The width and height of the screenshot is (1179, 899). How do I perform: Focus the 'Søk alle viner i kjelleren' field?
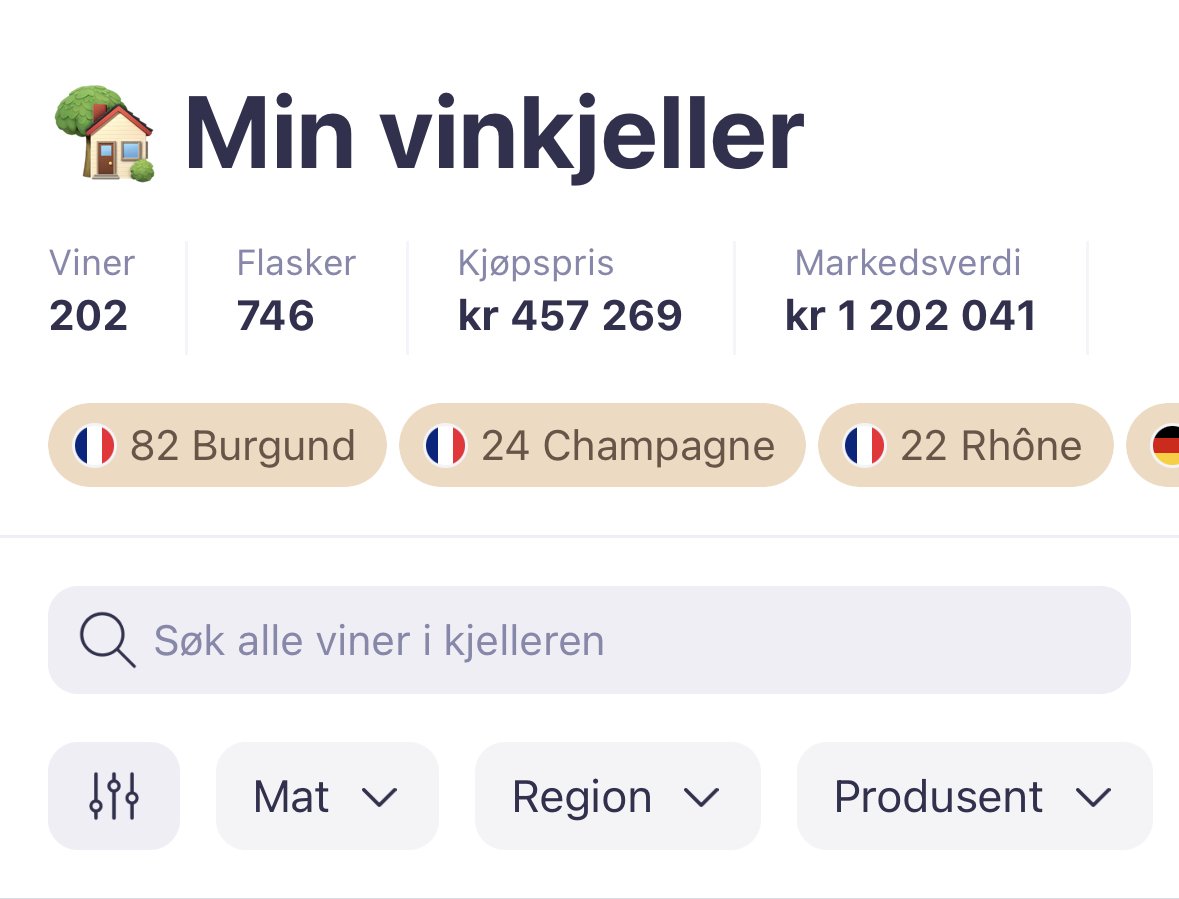(x=589, y=640)
